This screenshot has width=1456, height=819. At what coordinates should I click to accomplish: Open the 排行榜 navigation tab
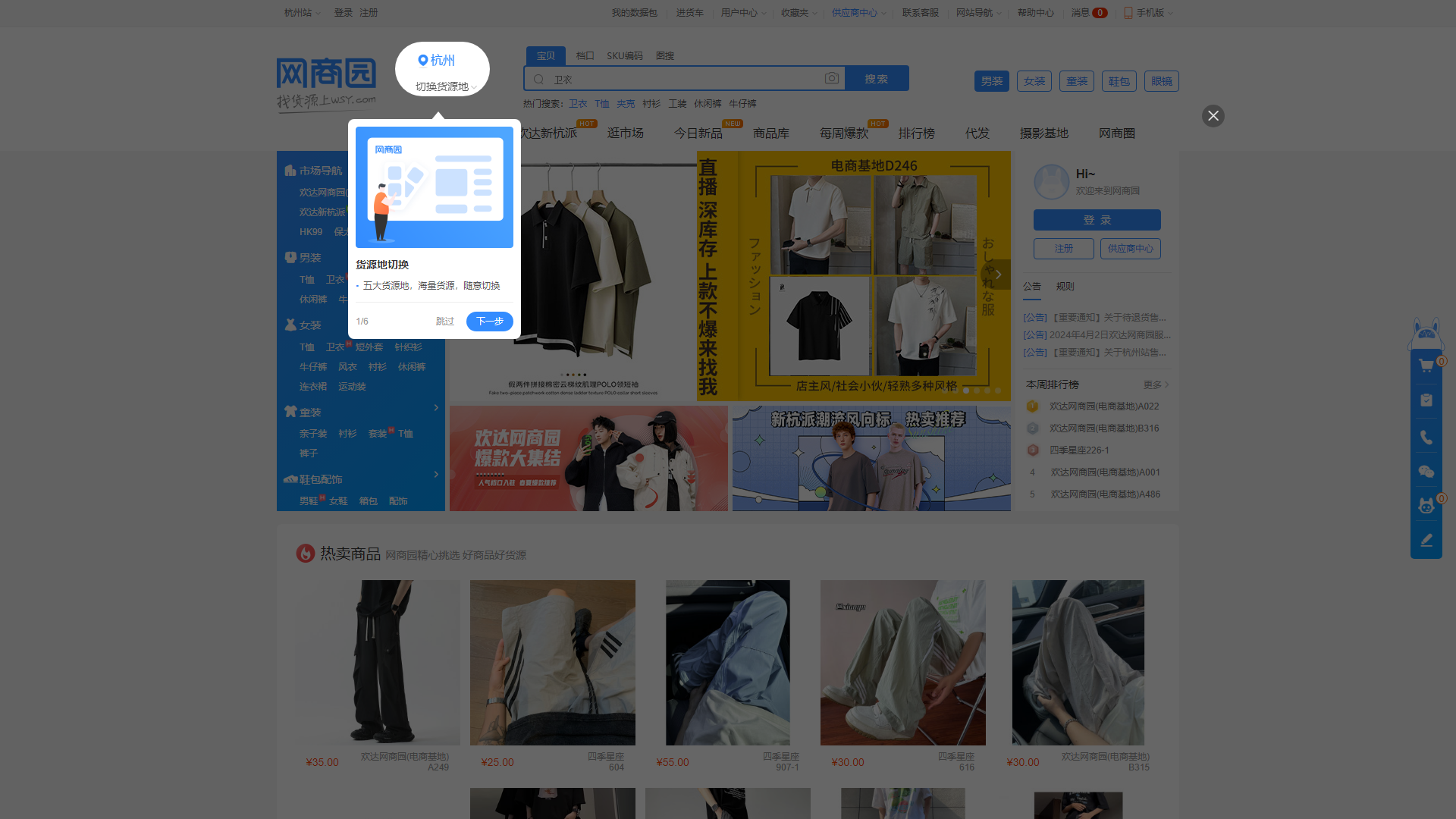916,133
